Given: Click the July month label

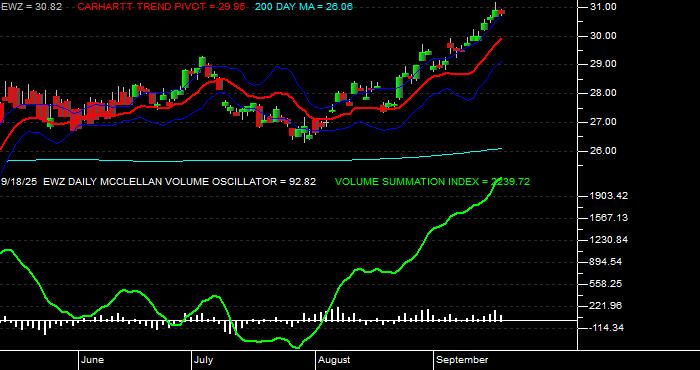Looking at the screenshot, I should (205, 360).
